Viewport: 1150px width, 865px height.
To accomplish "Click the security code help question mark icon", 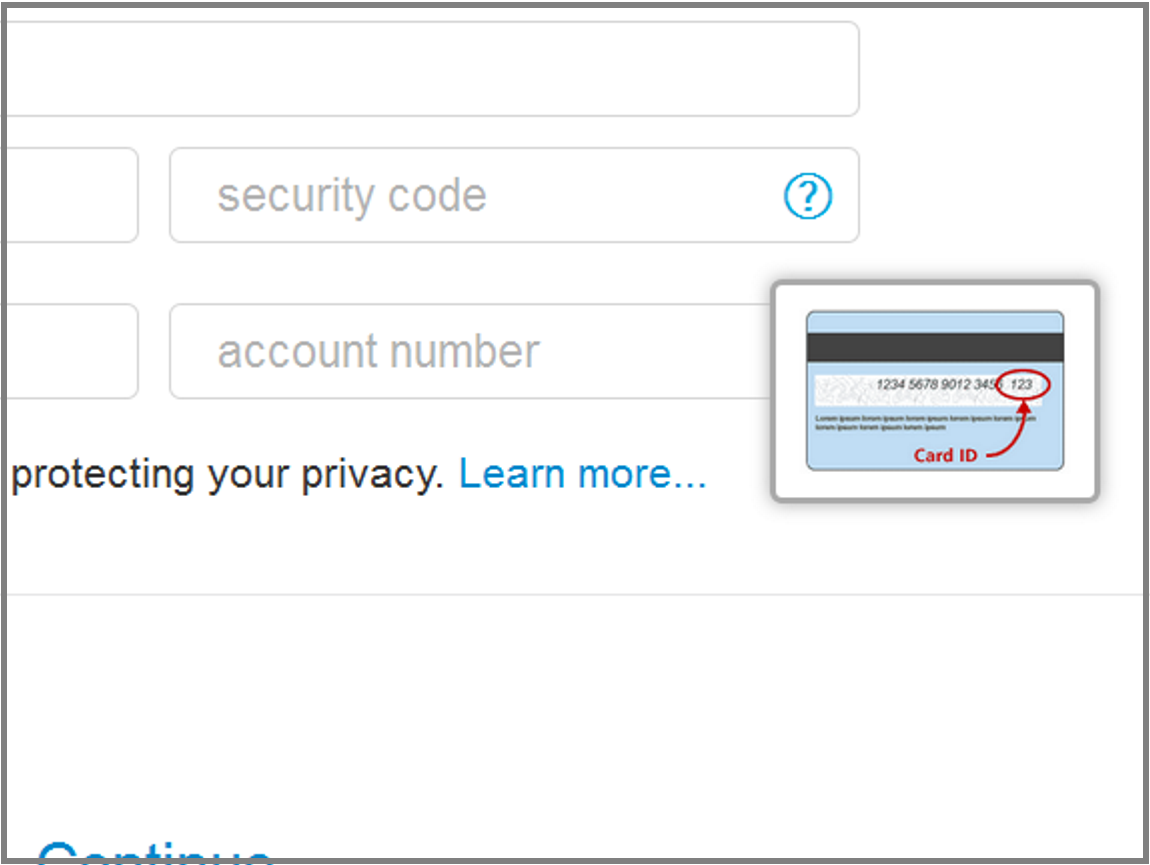I will coord(806,196).
